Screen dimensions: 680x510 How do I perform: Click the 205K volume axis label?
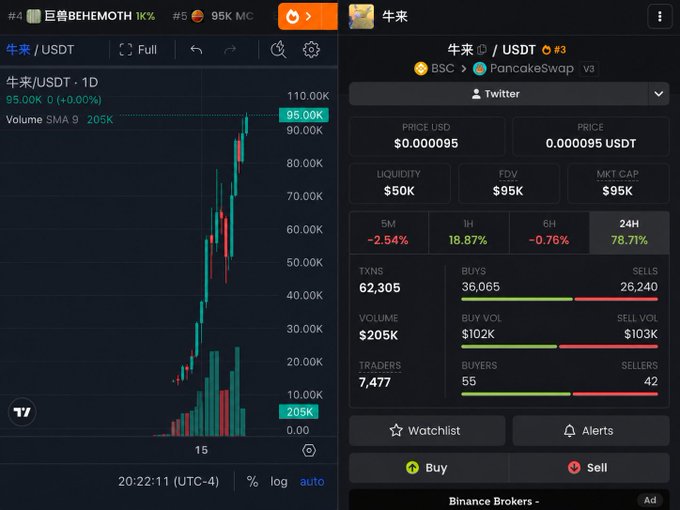(299, 412)
